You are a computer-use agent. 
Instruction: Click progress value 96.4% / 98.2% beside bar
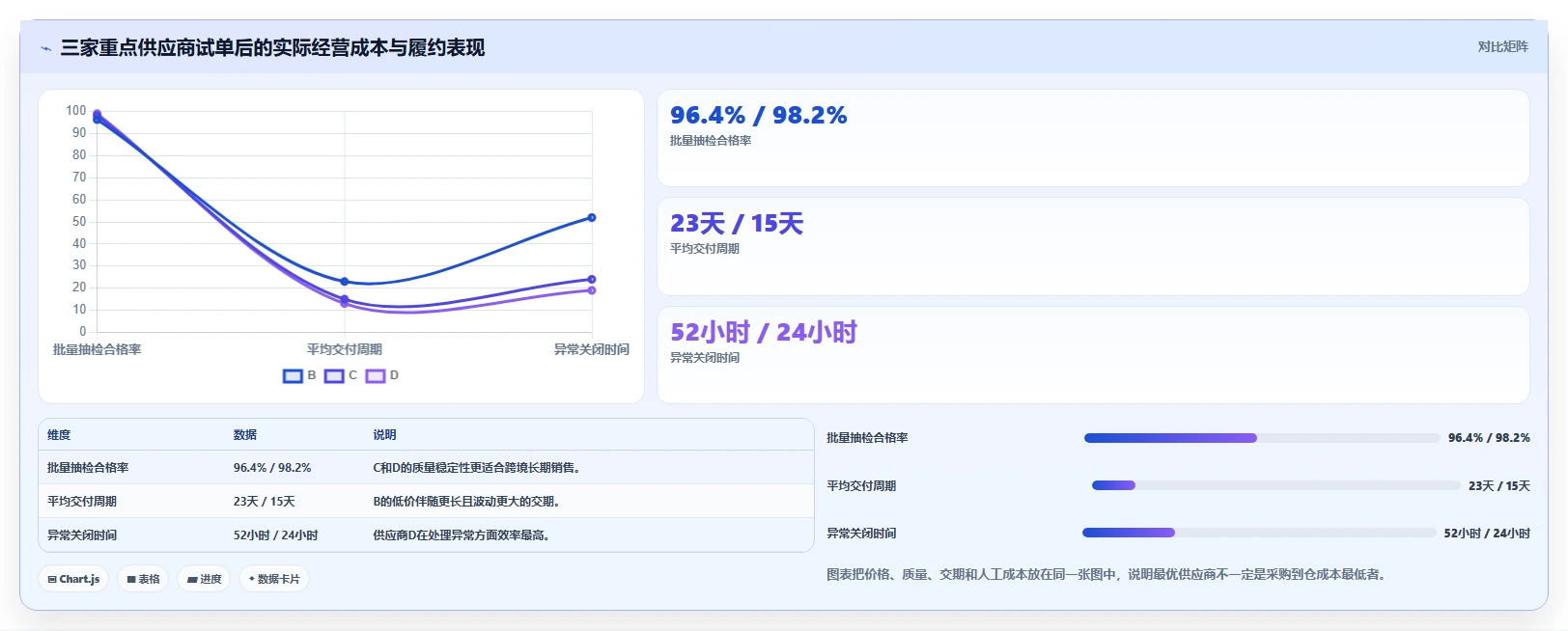tap(1489, 438)
